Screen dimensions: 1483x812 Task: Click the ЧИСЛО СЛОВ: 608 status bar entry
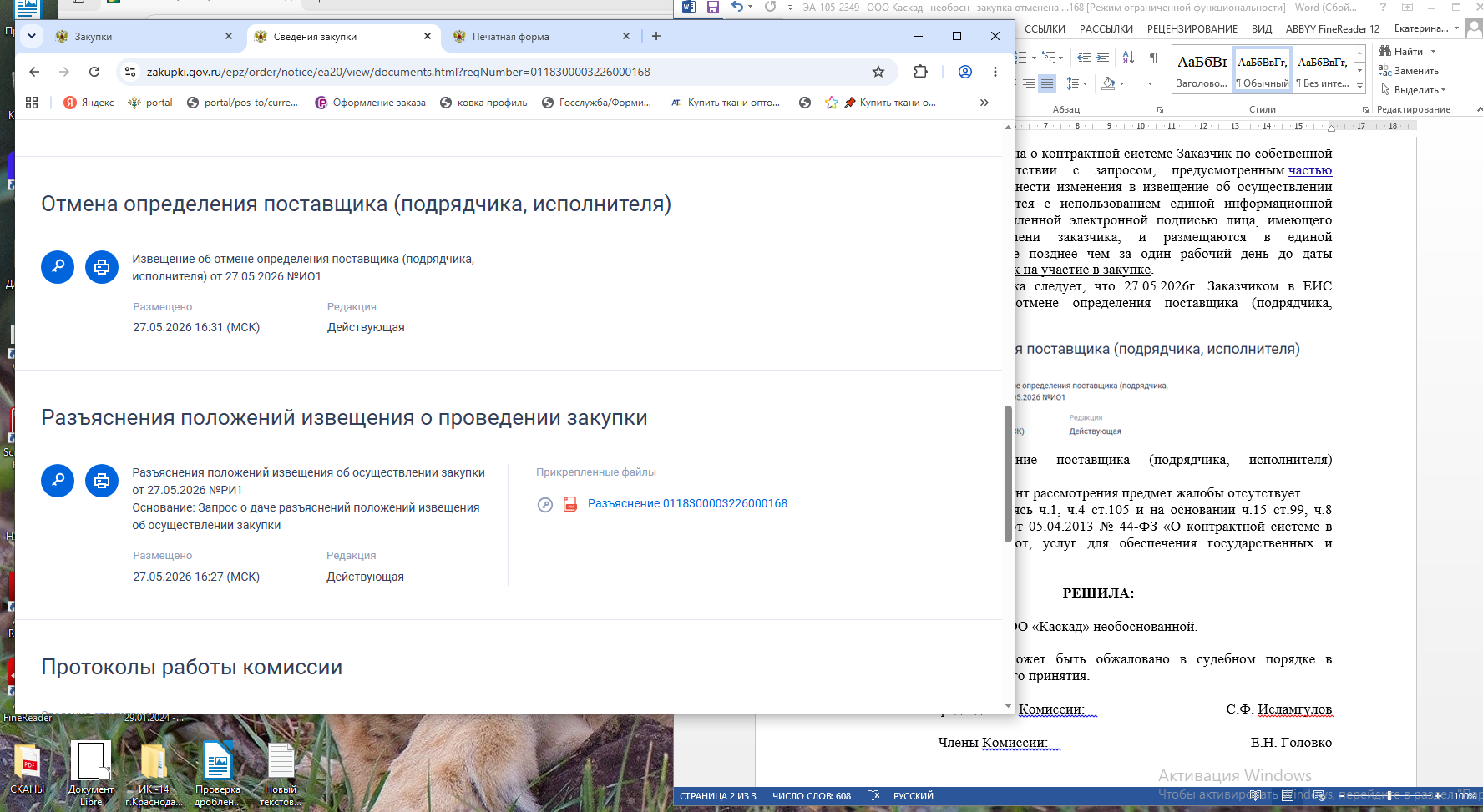[x=812, y=796]
